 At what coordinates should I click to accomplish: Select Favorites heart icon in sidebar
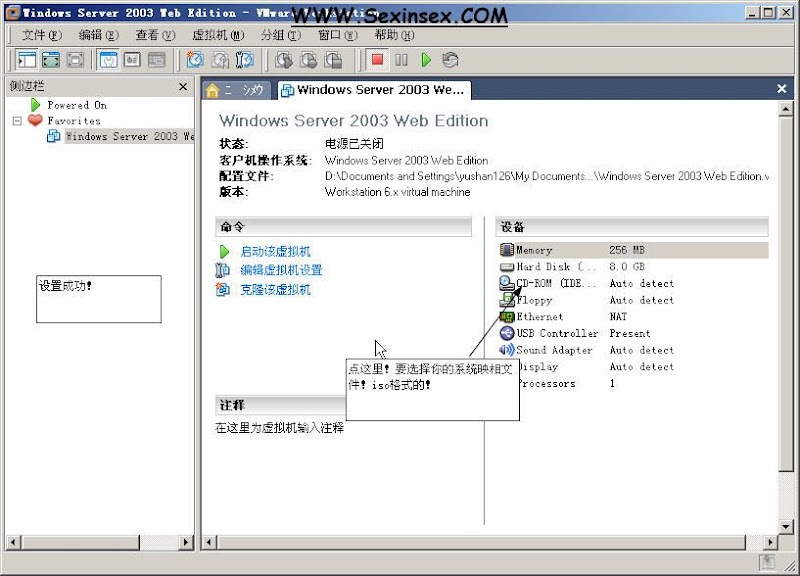[x=35, y=120]
